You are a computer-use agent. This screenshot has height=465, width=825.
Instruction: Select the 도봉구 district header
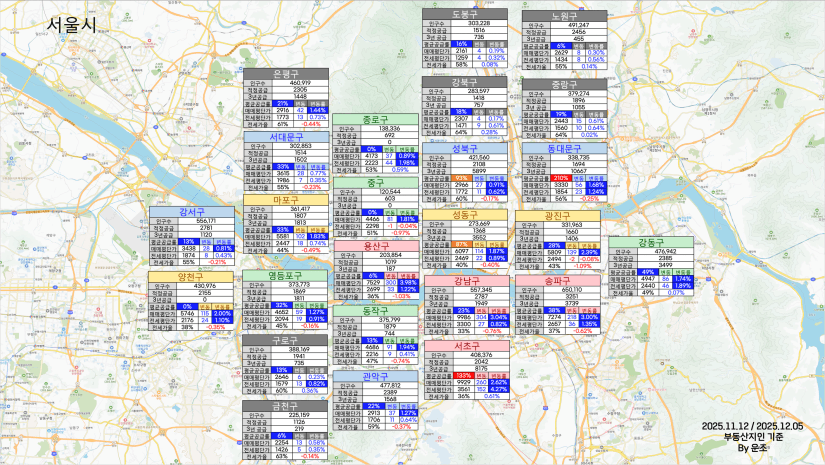[x=463, y=14]
